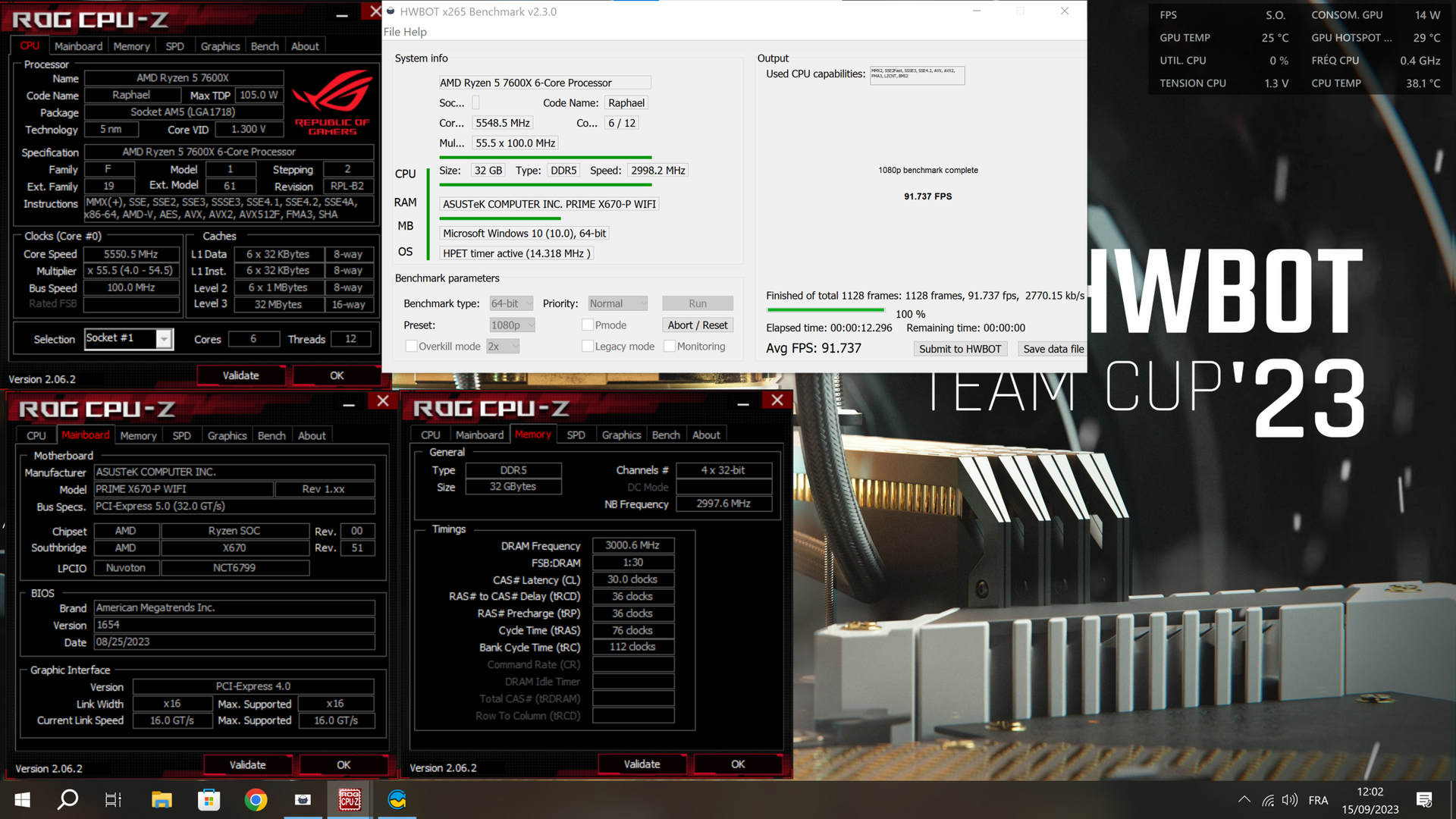Image resolution: width=1456 pixels, height=819 pixels.
Task: Open the File menu in HWBOT
Action: [391, 32]
